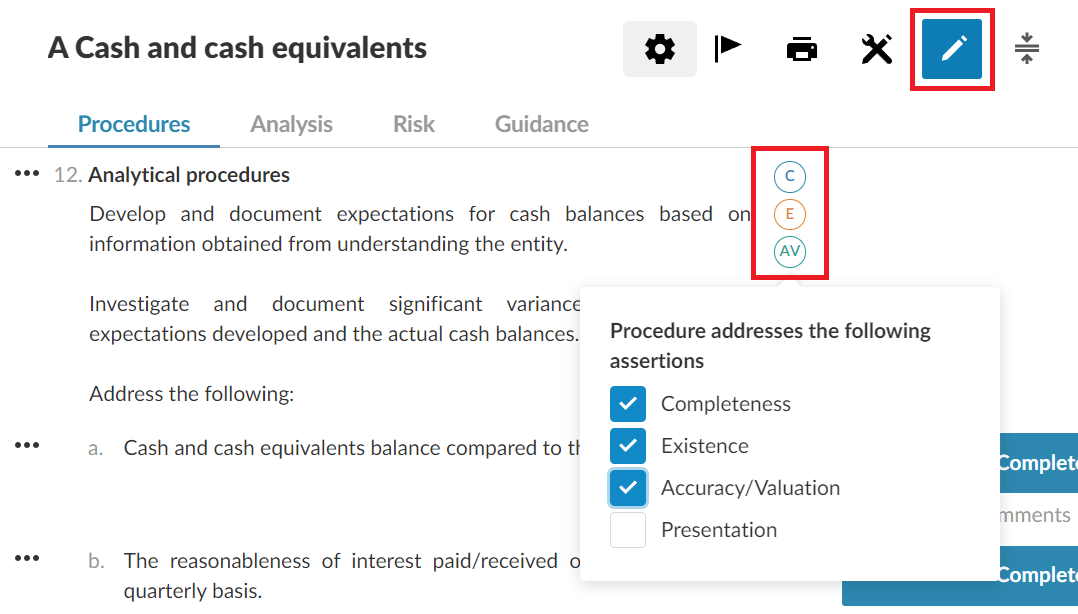Open the wrench and screwdriver tools icon
The image size is (1078, 614).
(x=877, y=49)
